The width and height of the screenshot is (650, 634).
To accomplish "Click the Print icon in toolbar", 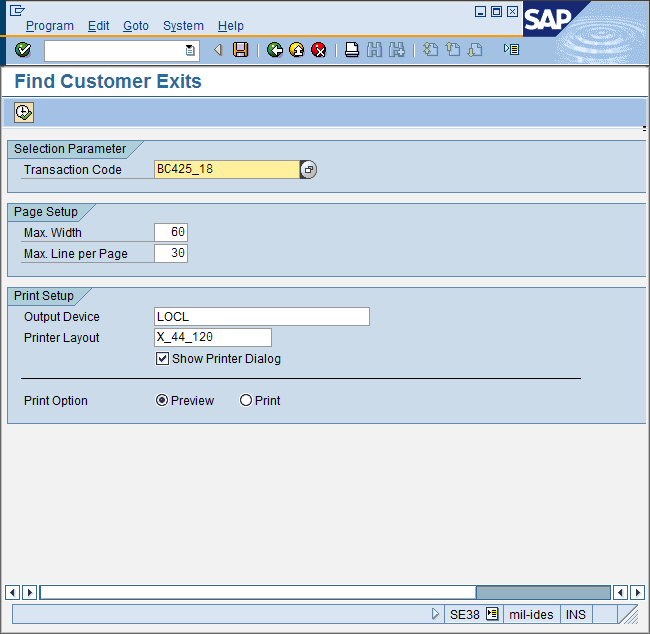I will click(x=352, y=50).
